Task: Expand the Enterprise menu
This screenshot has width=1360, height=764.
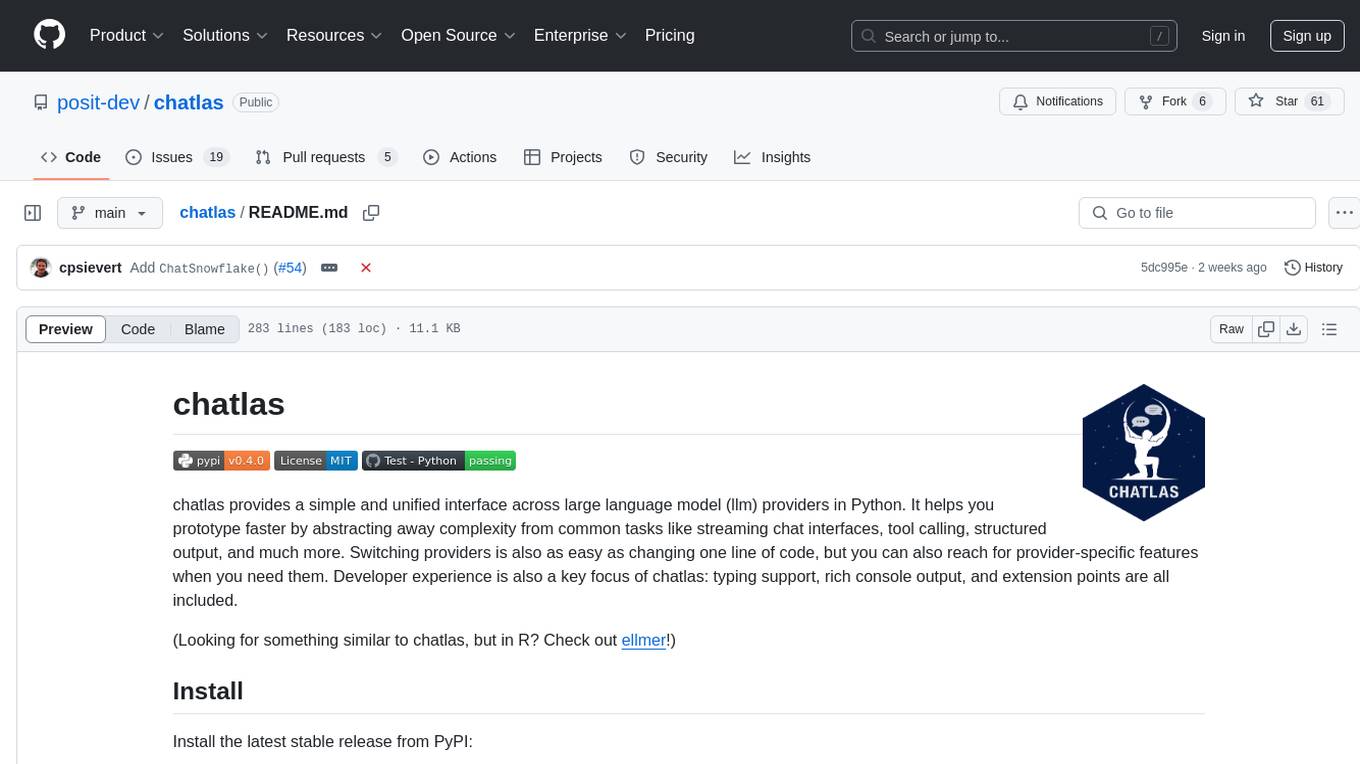Action: [x=580, y=35]
